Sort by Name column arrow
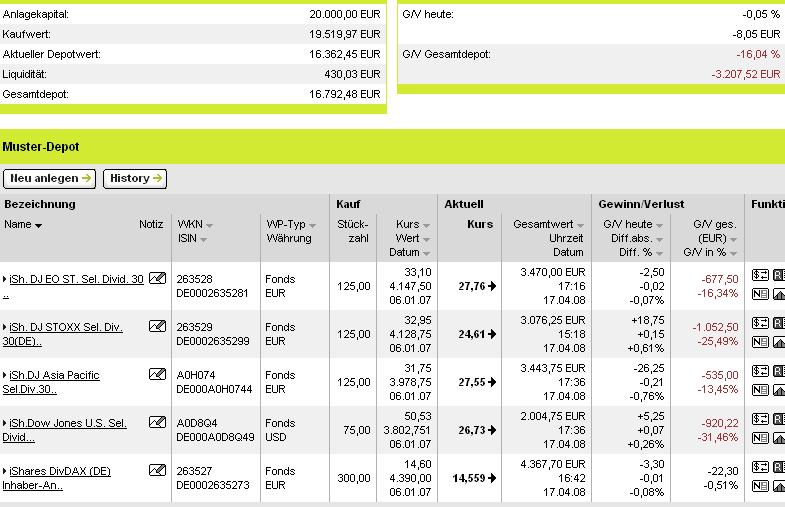Image resolution: width=785 pixels, height=507 pixels. 38,226
